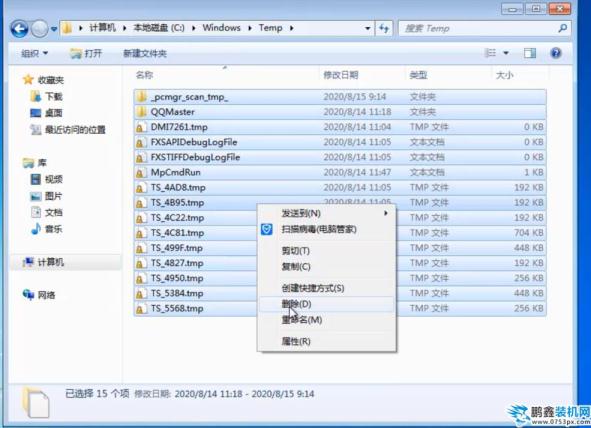This screenshot has width=591, height=428.
Task: Click the refresh icon beside address bar
Action: pos(384,28)
